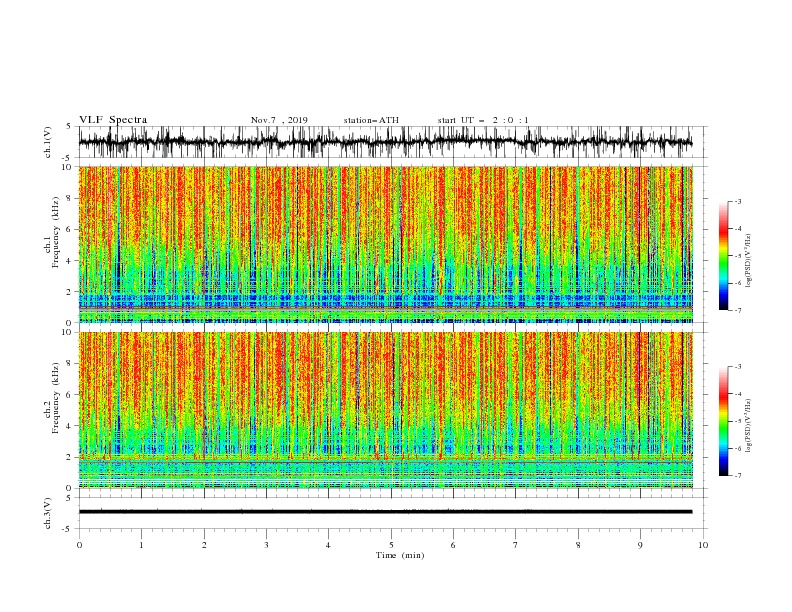The width and height of the screenshot is (792, 612).
Task: Click the '-7' value on lower colorbar
Action: click(737, 476)
